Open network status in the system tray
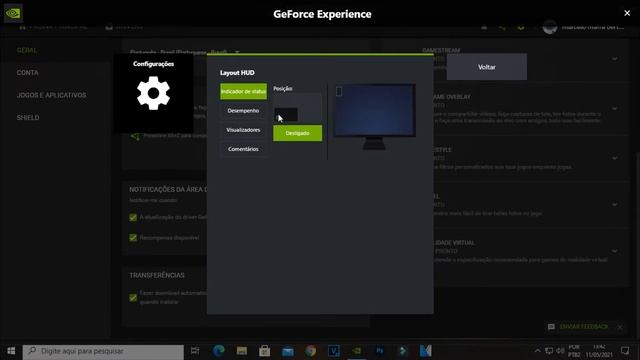 549,351
